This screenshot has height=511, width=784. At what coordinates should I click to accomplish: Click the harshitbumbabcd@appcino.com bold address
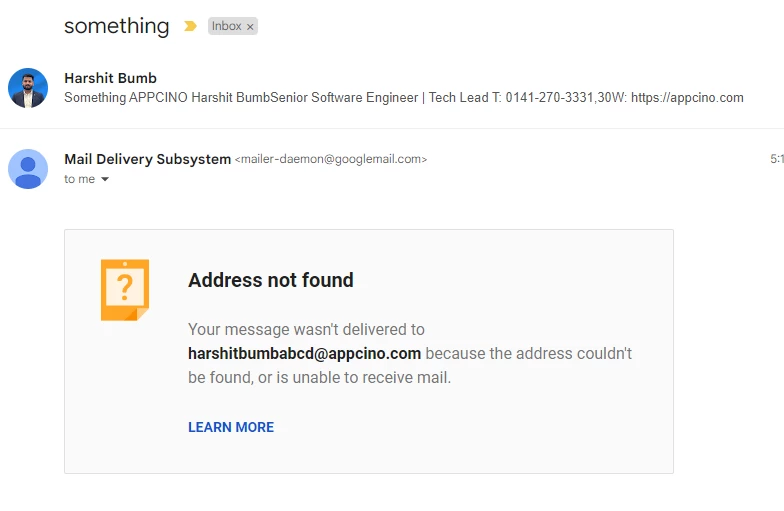[304, 354]
